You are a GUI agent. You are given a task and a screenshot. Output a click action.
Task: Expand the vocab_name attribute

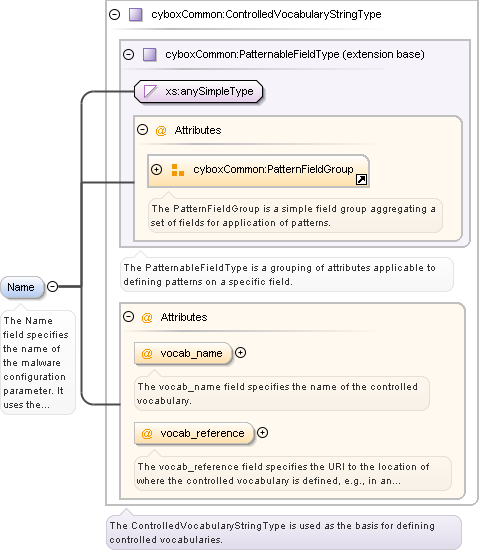pos(241,353)
